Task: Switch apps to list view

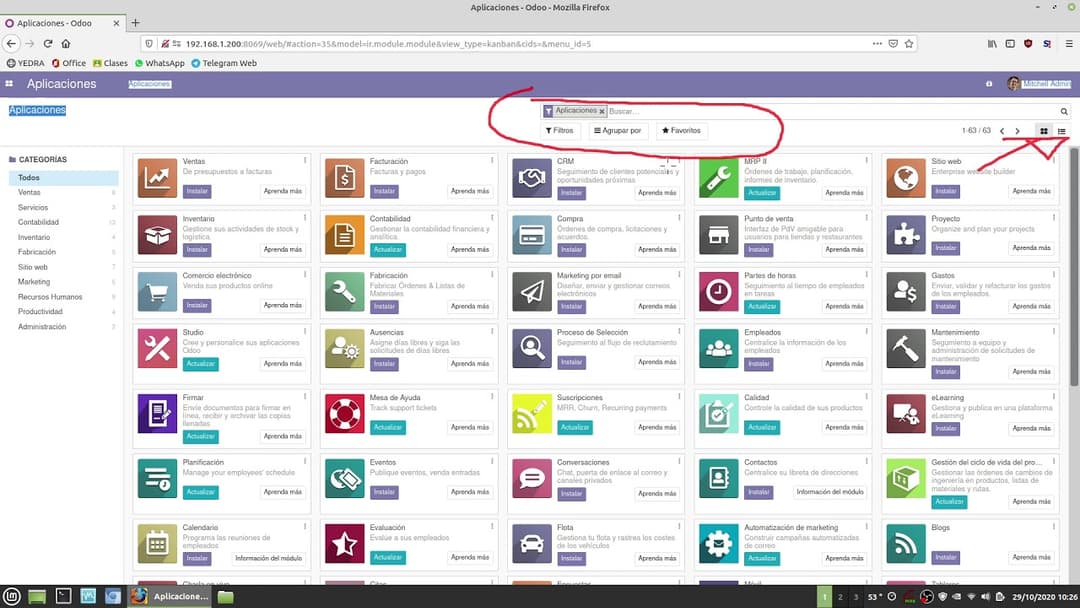Action: [1061, 131]
